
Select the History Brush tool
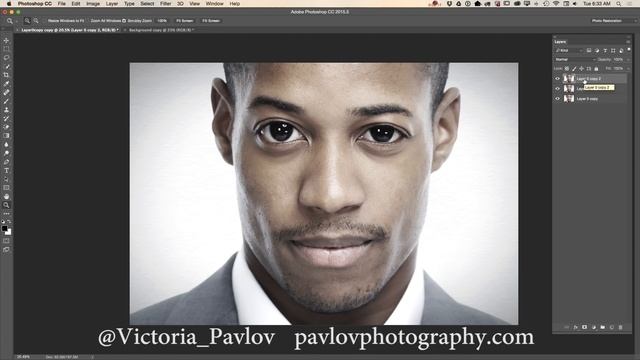click(x=6, y=118)
